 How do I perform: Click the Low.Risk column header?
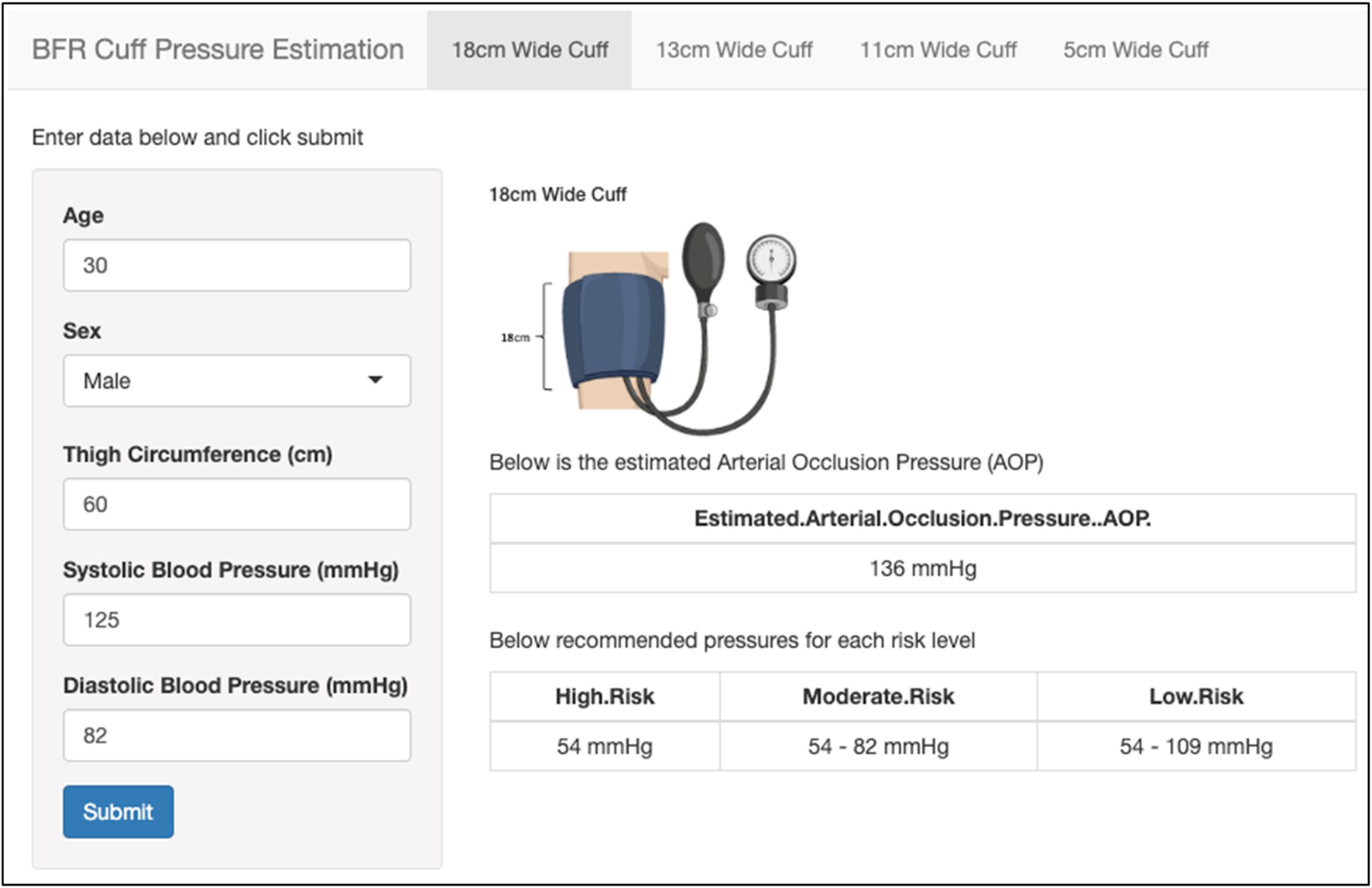[1195, 697]
